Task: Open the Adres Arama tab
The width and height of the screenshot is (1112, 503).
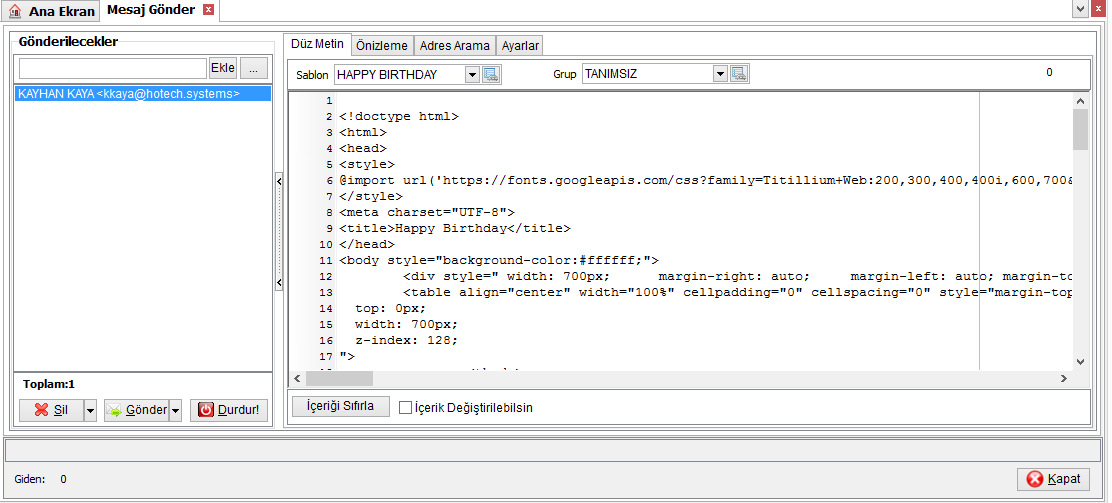Action: [x=455, y=45]
